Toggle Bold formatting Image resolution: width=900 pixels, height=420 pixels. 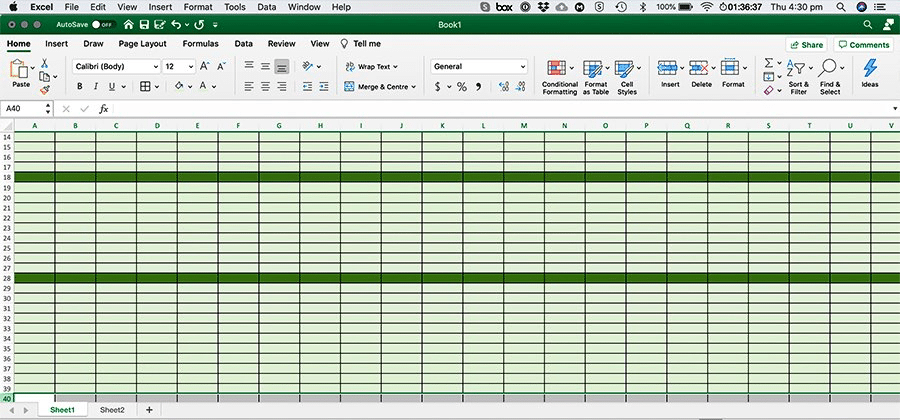click(x=80, y=87)
